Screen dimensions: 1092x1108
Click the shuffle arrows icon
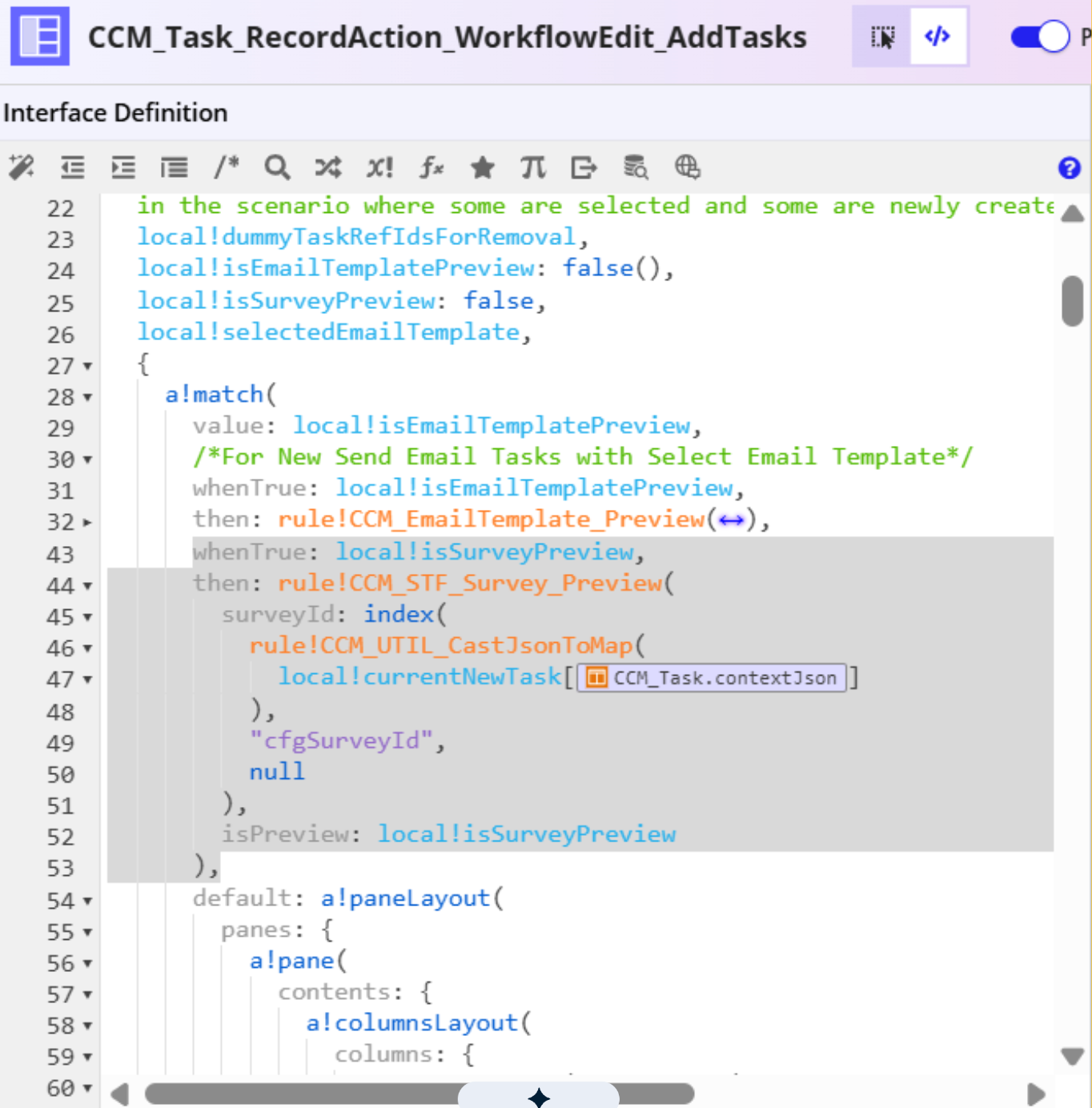click(x=328, y=167)
